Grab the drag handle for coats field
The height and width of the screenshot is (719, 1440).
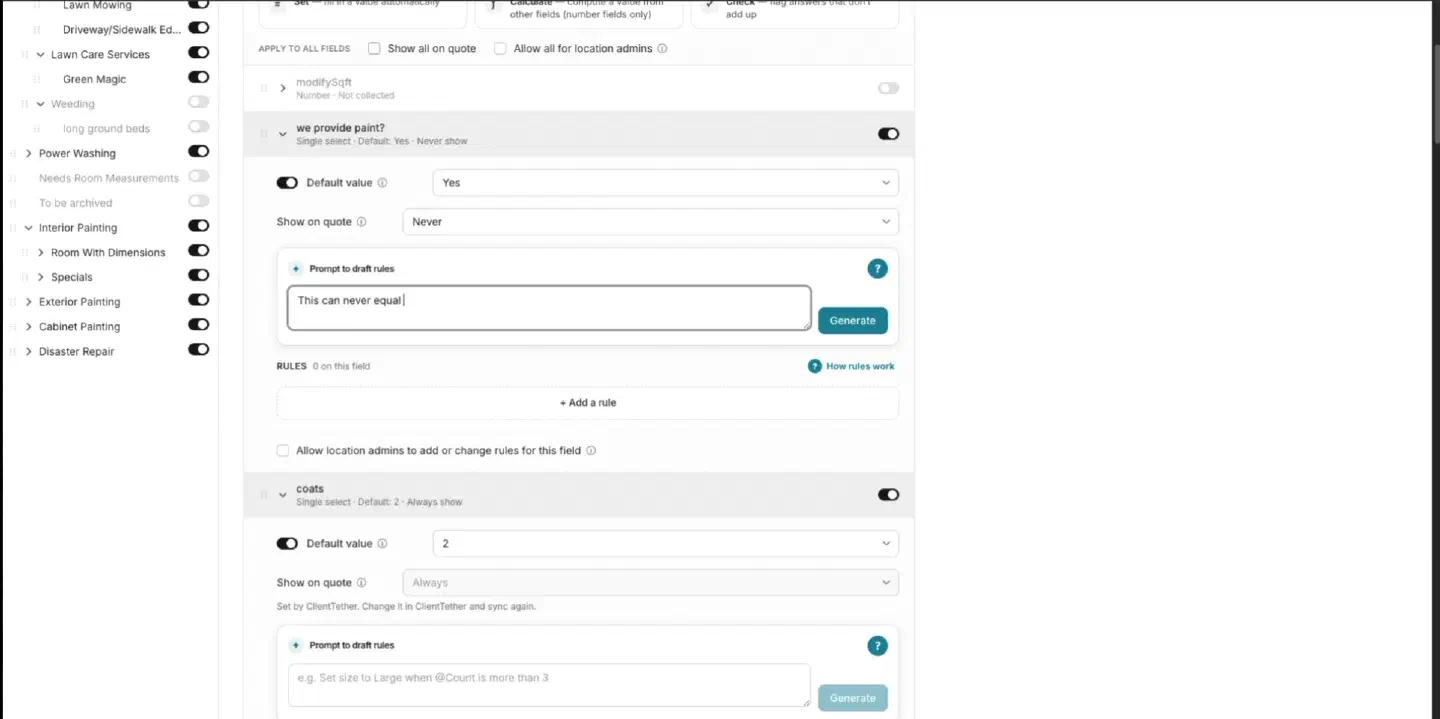click(264, 495)
